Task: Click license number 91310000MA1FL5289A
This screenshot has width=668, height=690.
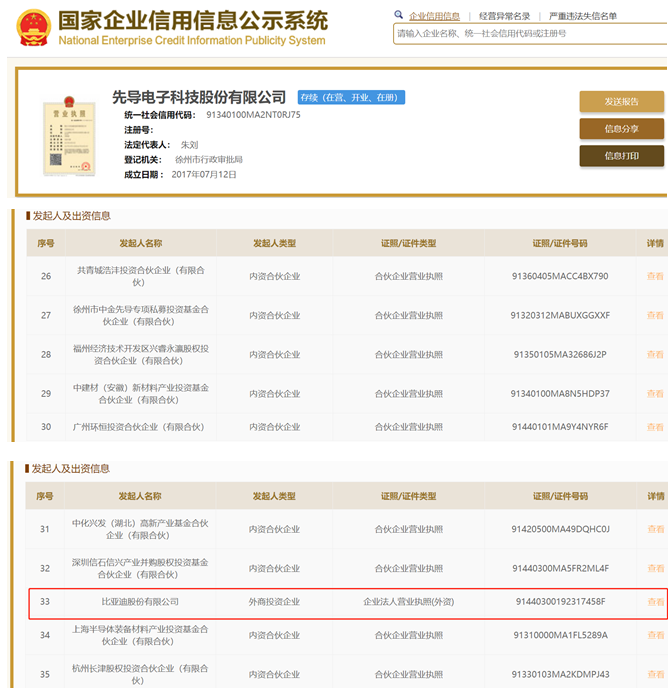Action: click(560, 635)
